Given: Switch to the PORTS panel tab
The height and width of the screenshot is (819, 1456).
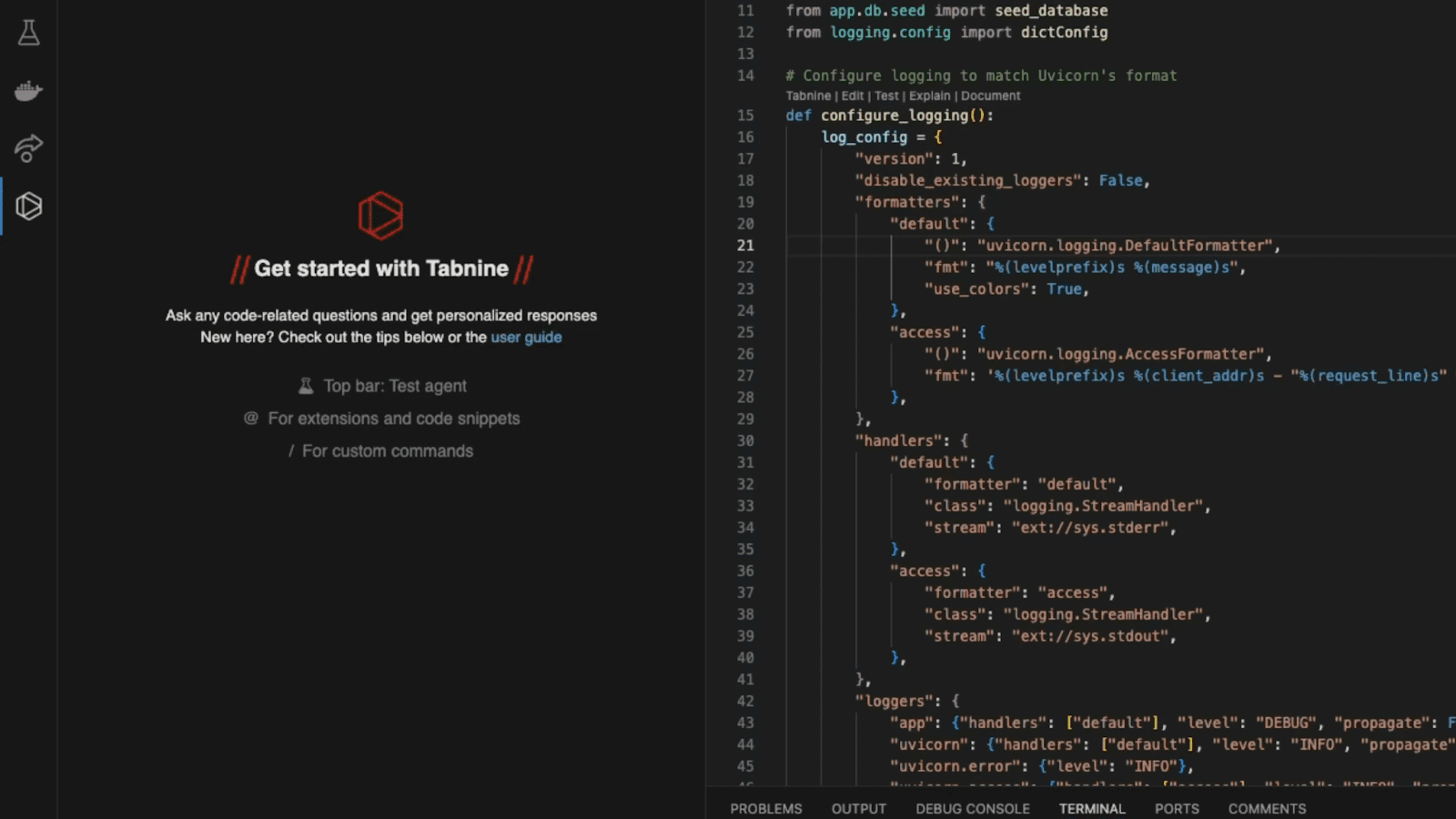Looking at the screenshot, I should tap(1177, 809).
